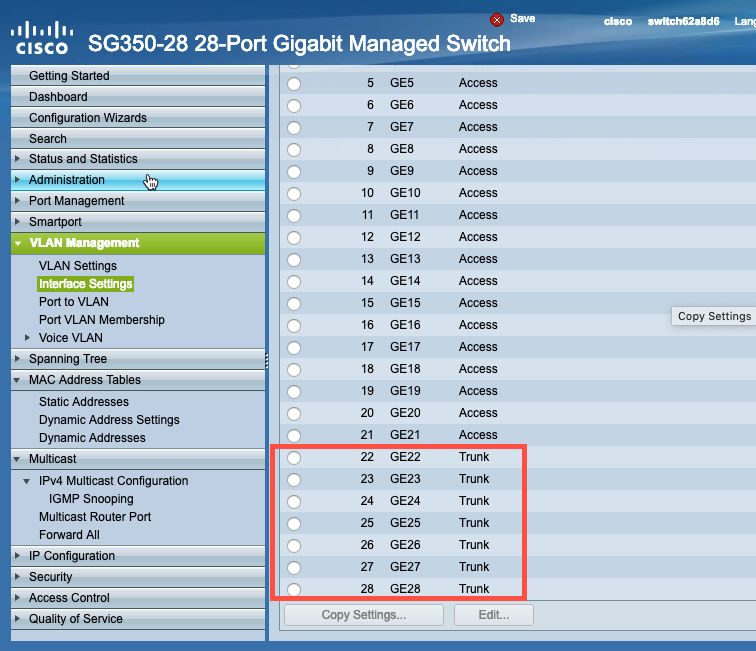
Task: Expand the Voice VLAN arrow
Action: click(27, 338)
